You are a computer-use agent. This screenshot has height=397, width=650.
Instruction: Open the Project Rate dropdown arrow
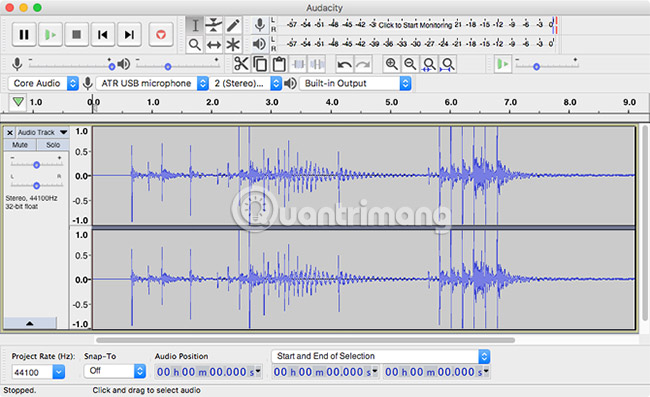tap(59, 372)
